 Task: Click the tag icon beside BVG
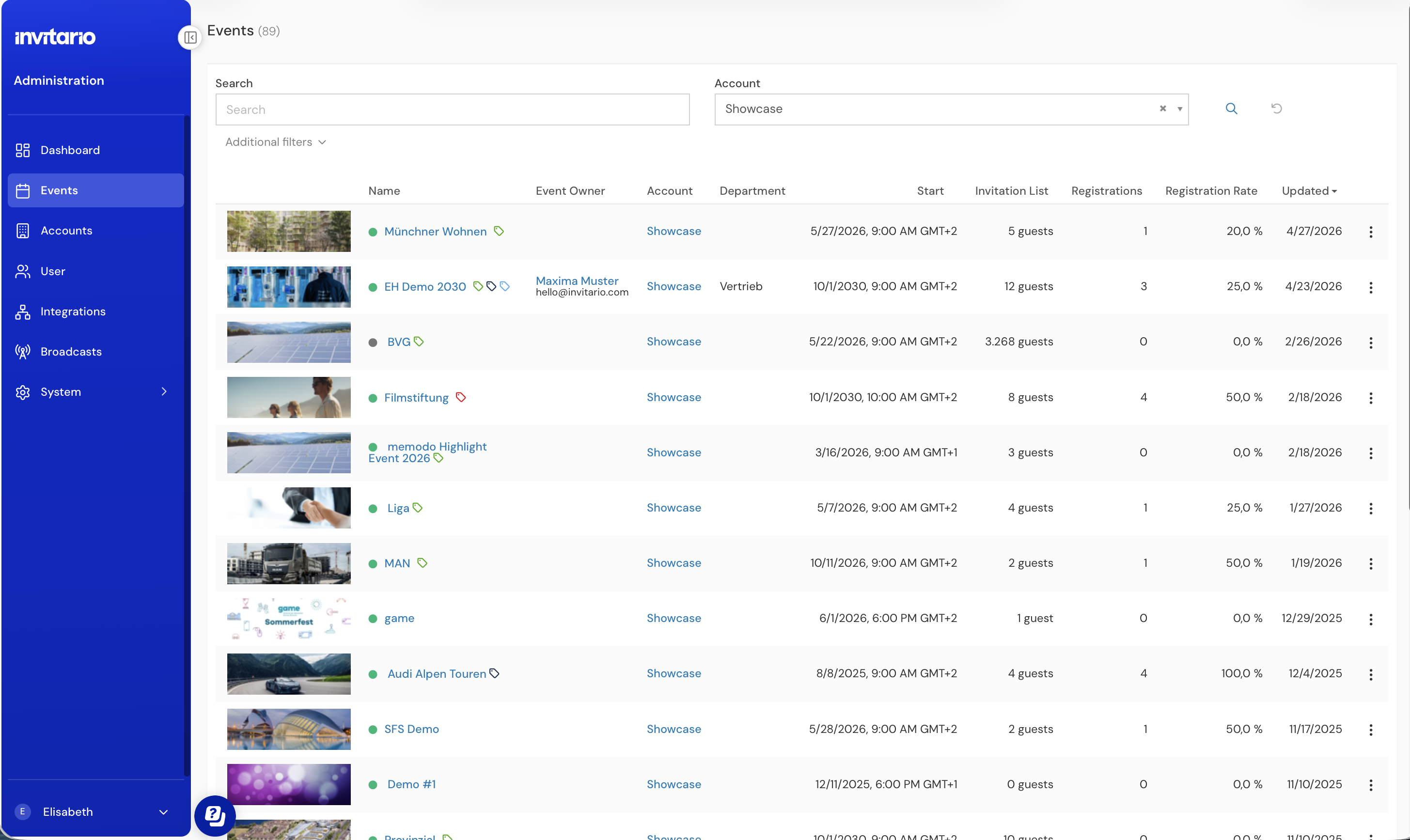tap(419, 342)
